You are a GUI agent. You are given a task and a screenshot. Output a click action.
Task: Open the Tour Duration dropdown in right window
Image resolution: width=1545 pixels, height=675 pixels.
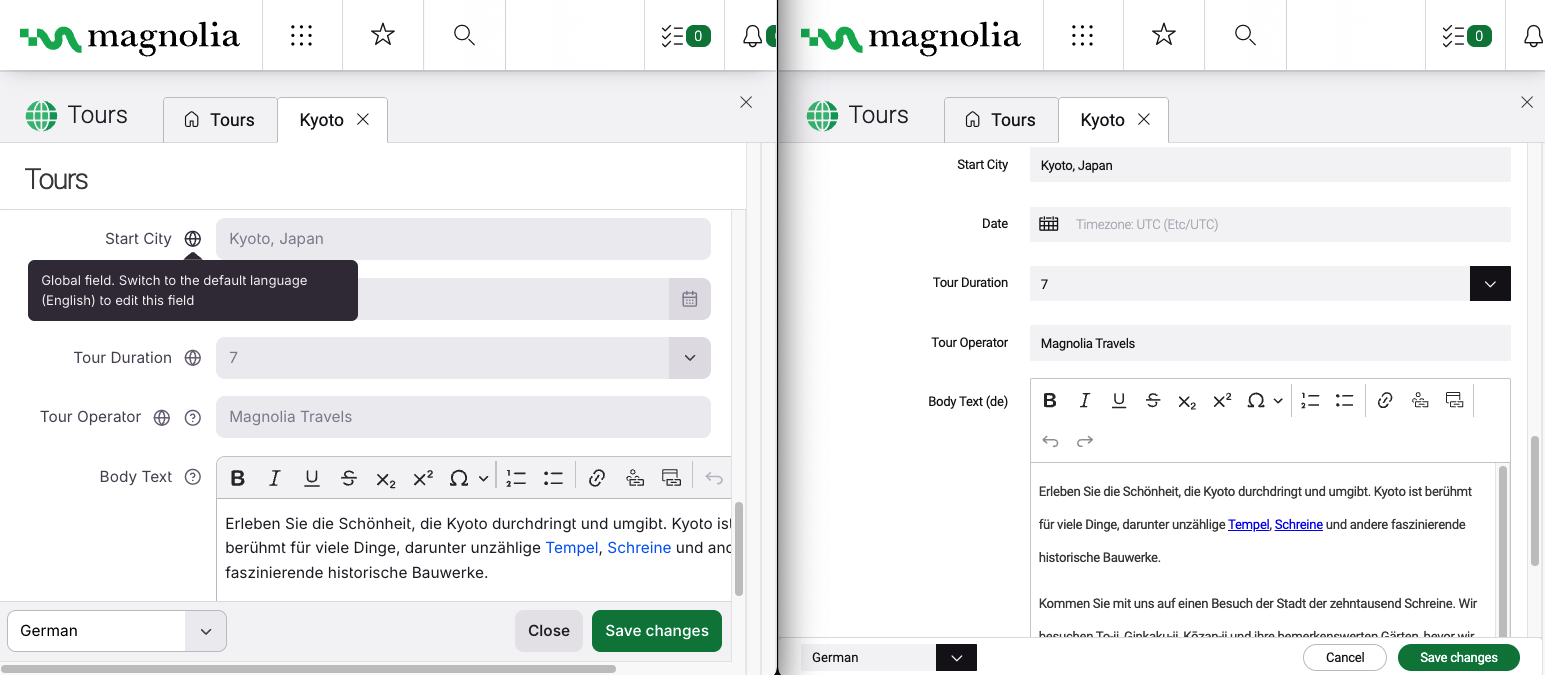tap(1490, 284)
